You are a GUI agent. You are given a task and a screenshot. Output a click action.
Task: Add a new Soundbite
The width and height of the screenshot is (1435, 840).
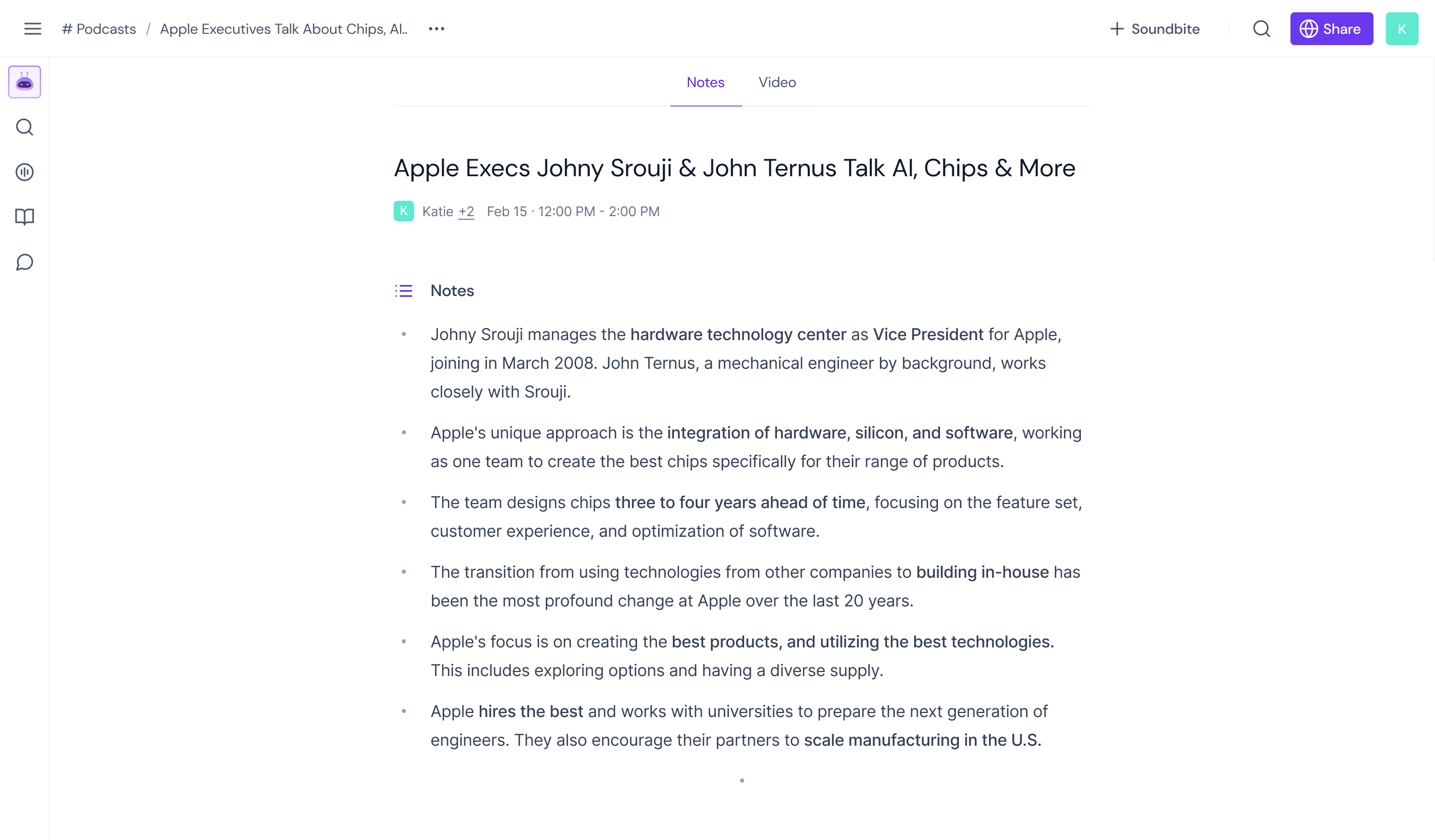tap(1154, 29)
